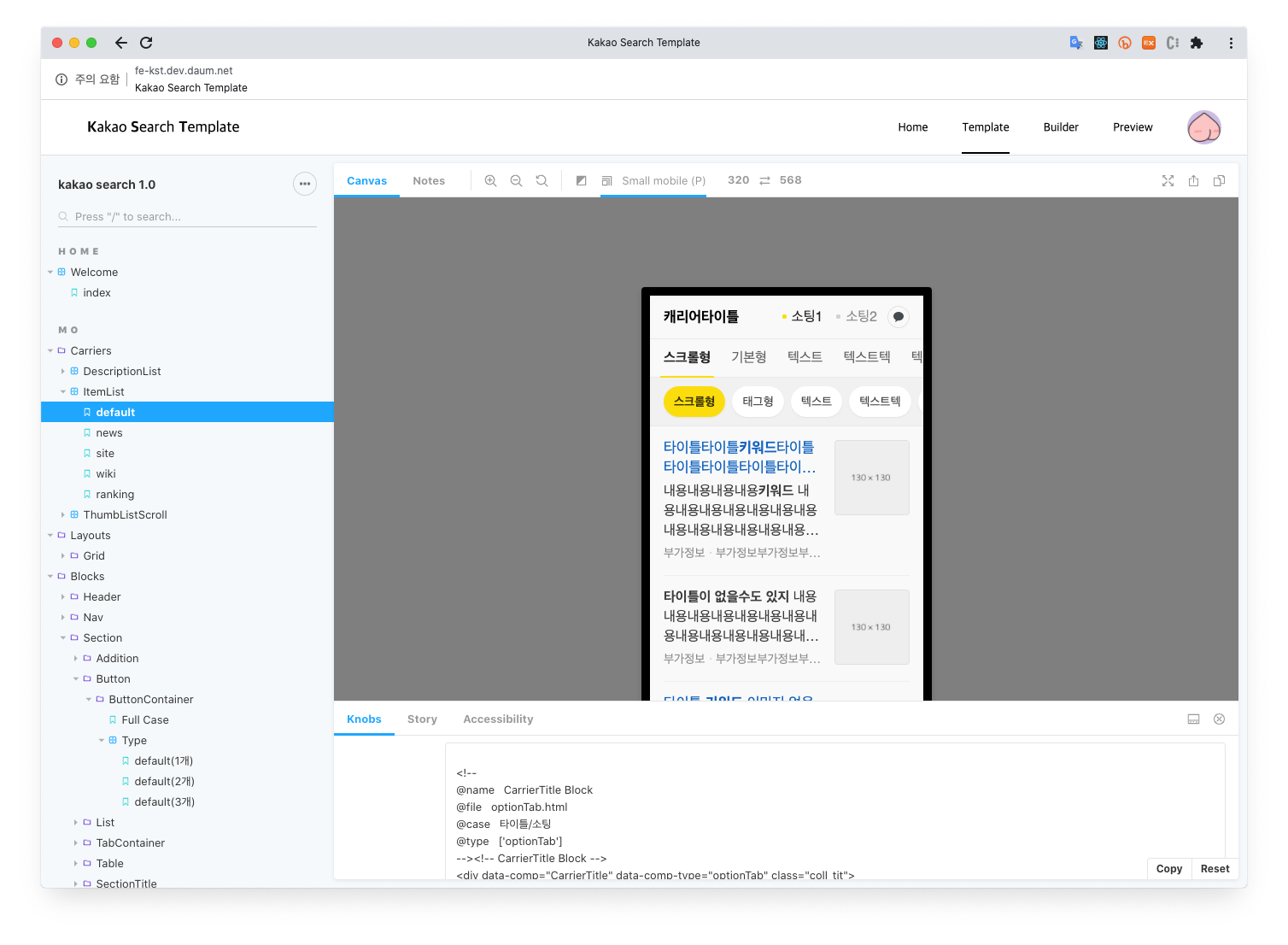Toggle the 텍스트 pill chip
The image size is (1288, 945).
click(817, 402)
